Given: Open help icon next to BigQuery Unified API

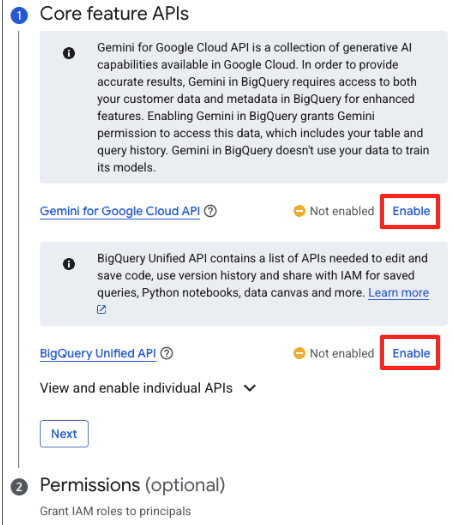Looking at the screenshot, I should tap(167, 353).
